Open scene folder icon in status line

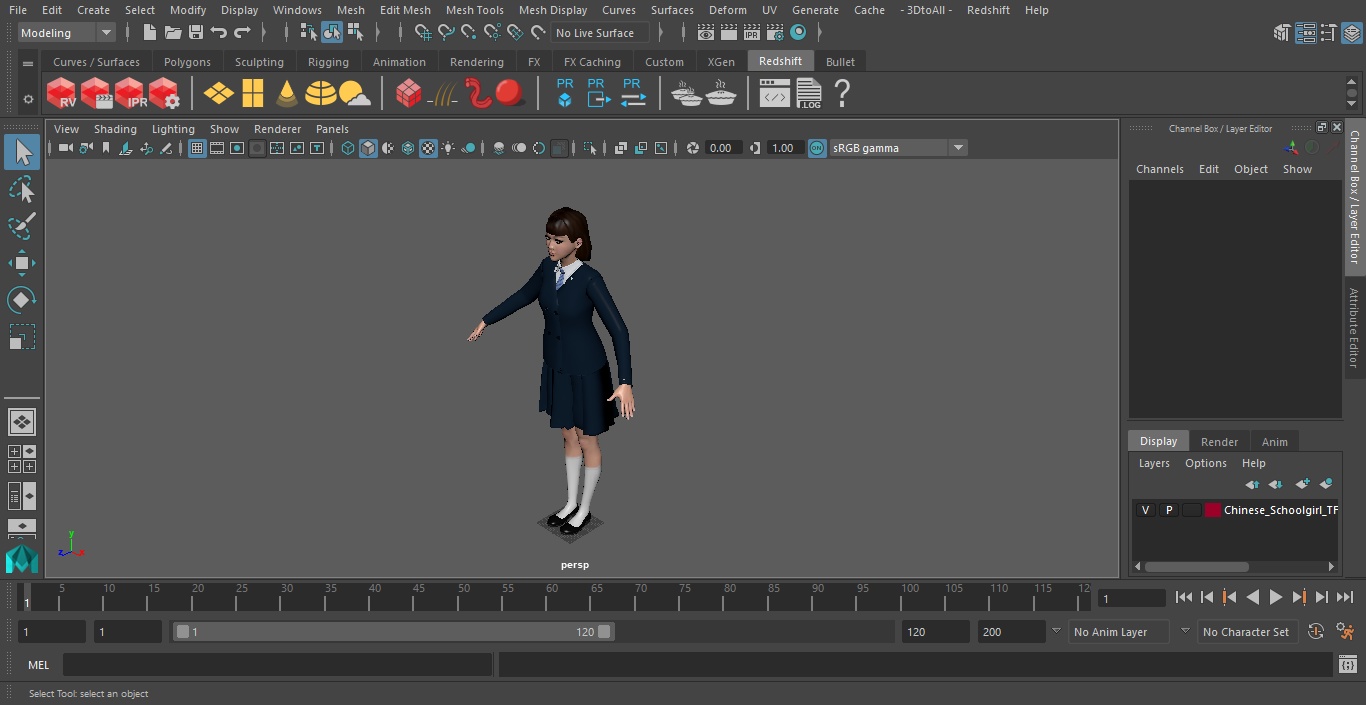coord(172,33)
